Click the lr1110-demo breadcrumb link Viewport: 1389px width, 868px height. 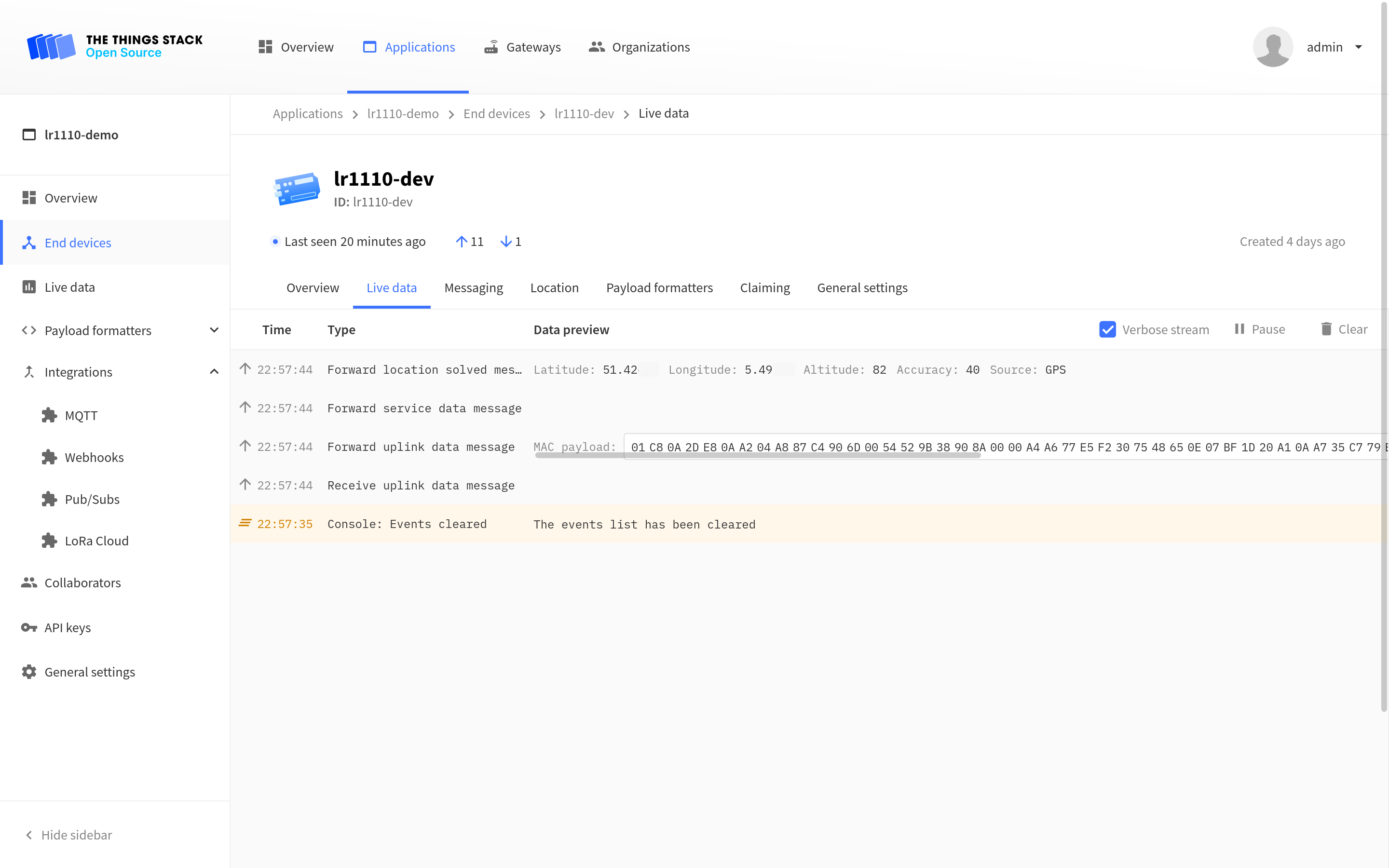(x=403, y=113)
